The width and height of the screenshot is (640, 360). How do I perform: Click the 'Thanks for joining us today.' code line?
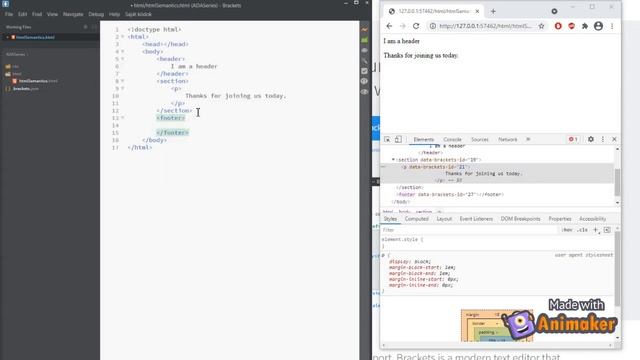pyautogui.click(x=236, y=96)
